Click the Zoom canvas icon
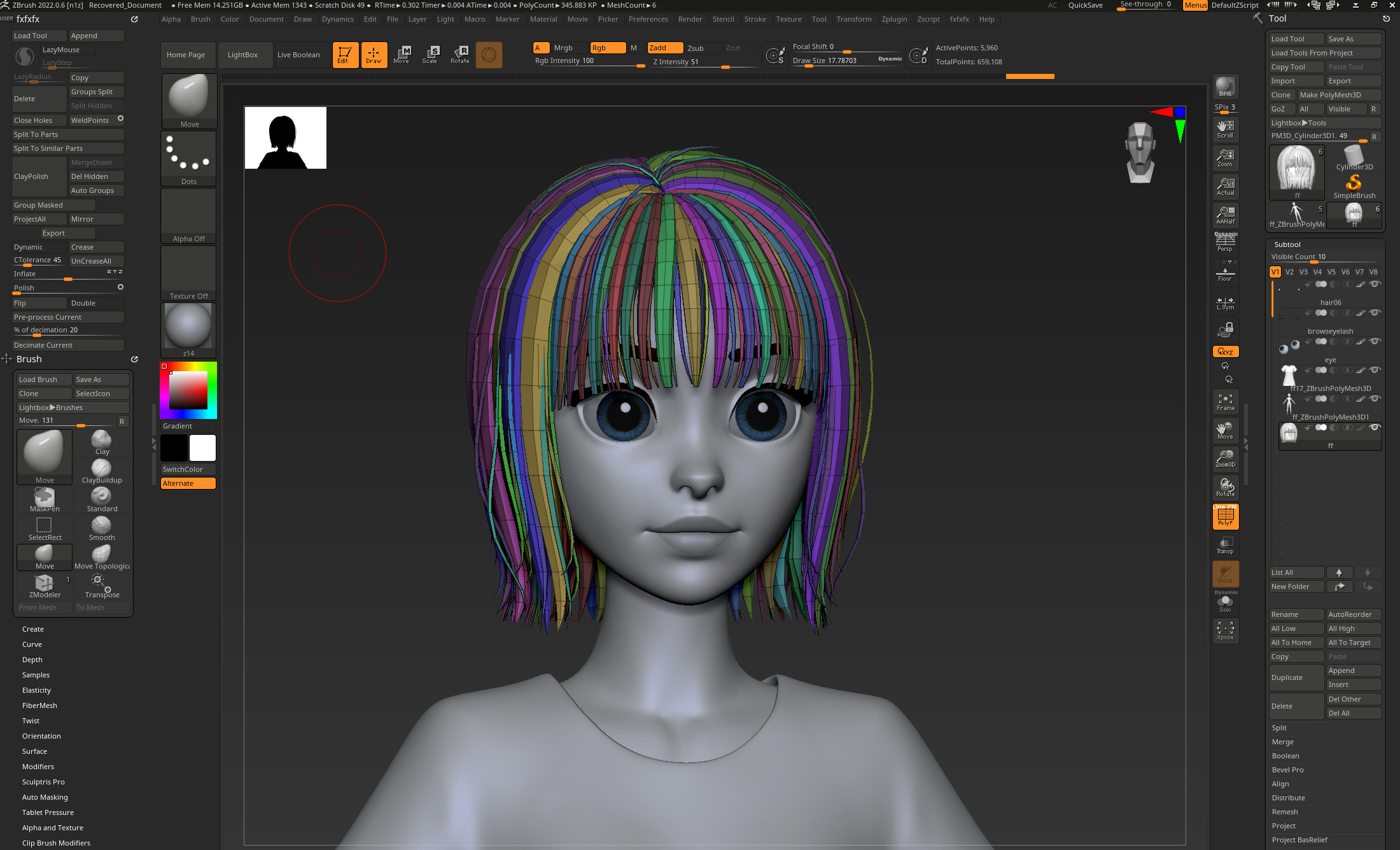The height and width of the screenshot is (850, 1400). pos(1225,158)
